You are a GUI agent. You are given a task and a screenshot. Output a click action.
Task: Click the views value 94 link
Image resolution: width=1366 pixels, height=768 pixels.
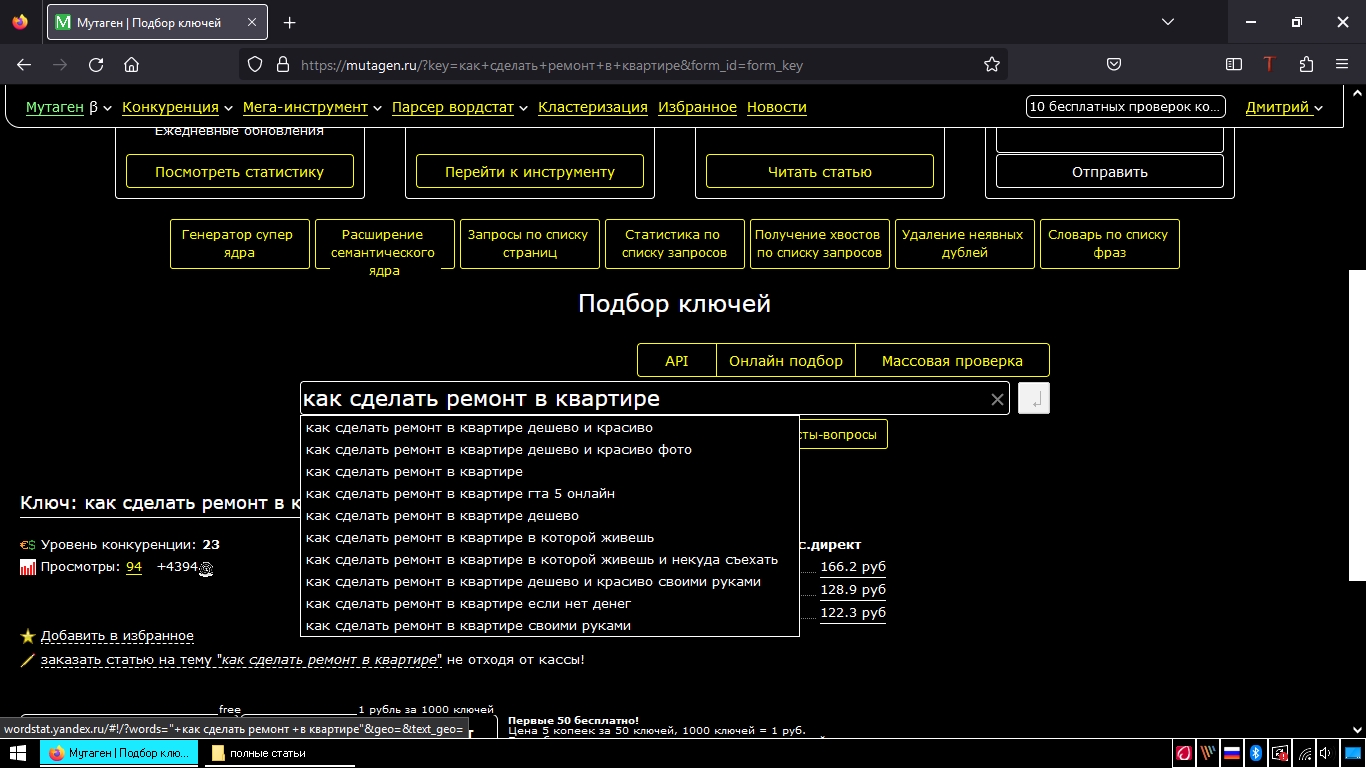(134, 567)
